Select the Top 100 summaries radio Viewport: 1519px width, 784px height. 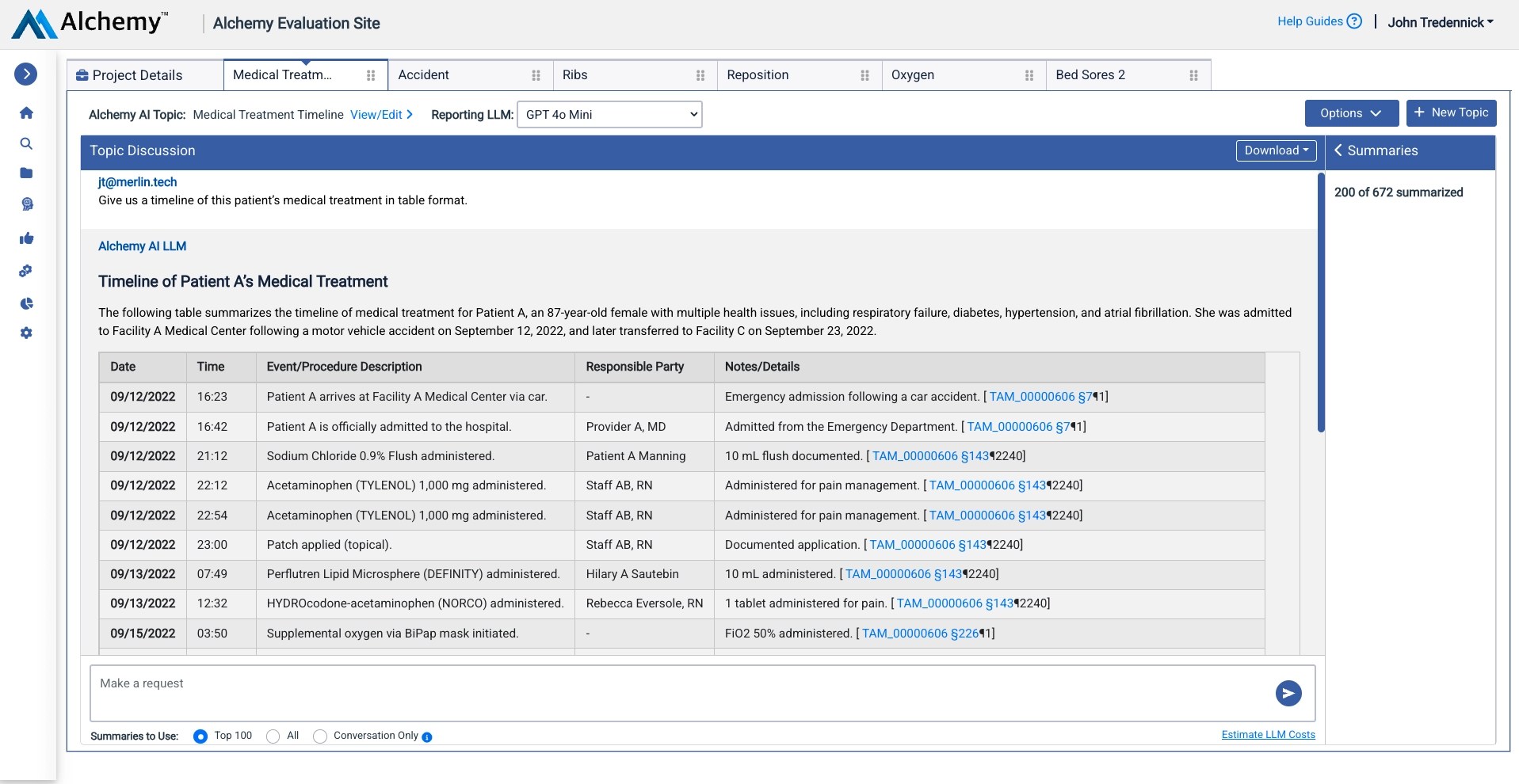(200, 736)
